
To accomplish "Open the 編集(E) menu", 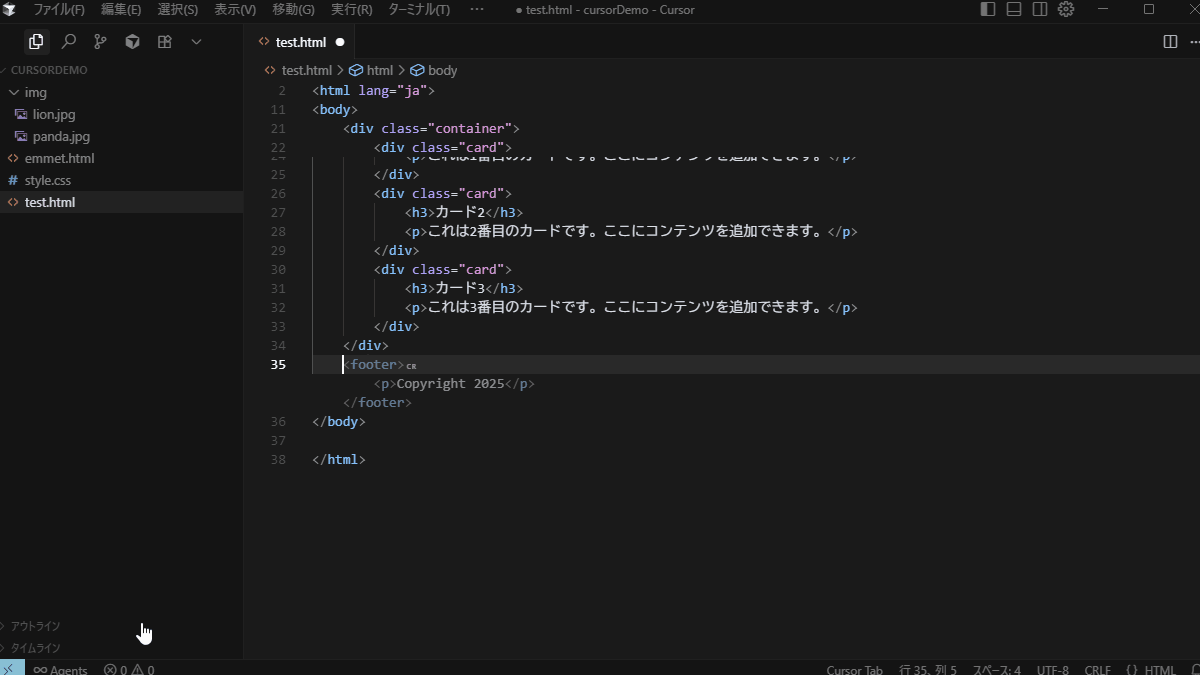I will [x=121, y=9].
